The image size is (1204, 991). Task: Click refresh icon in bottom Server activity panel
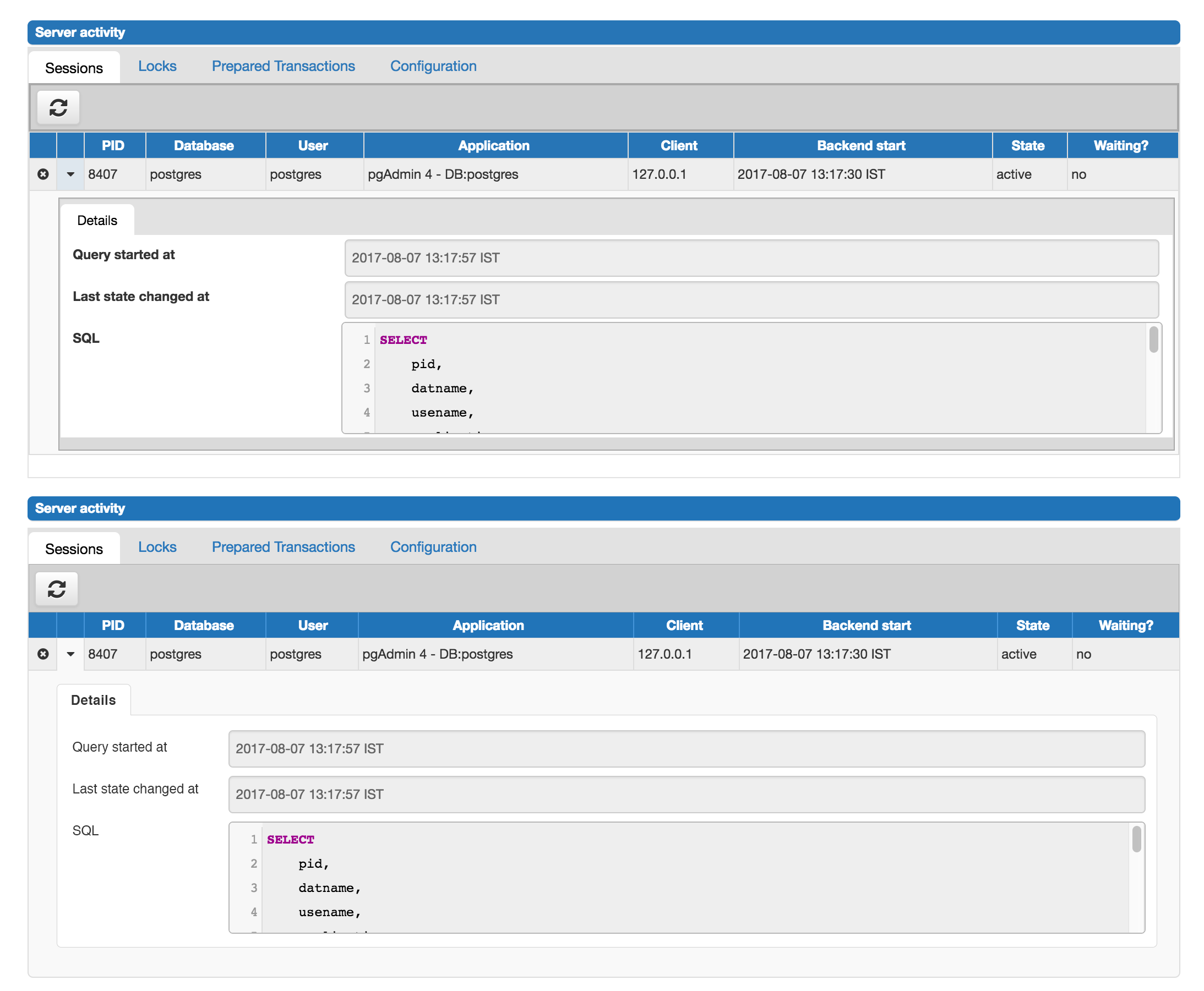[57, 589]
